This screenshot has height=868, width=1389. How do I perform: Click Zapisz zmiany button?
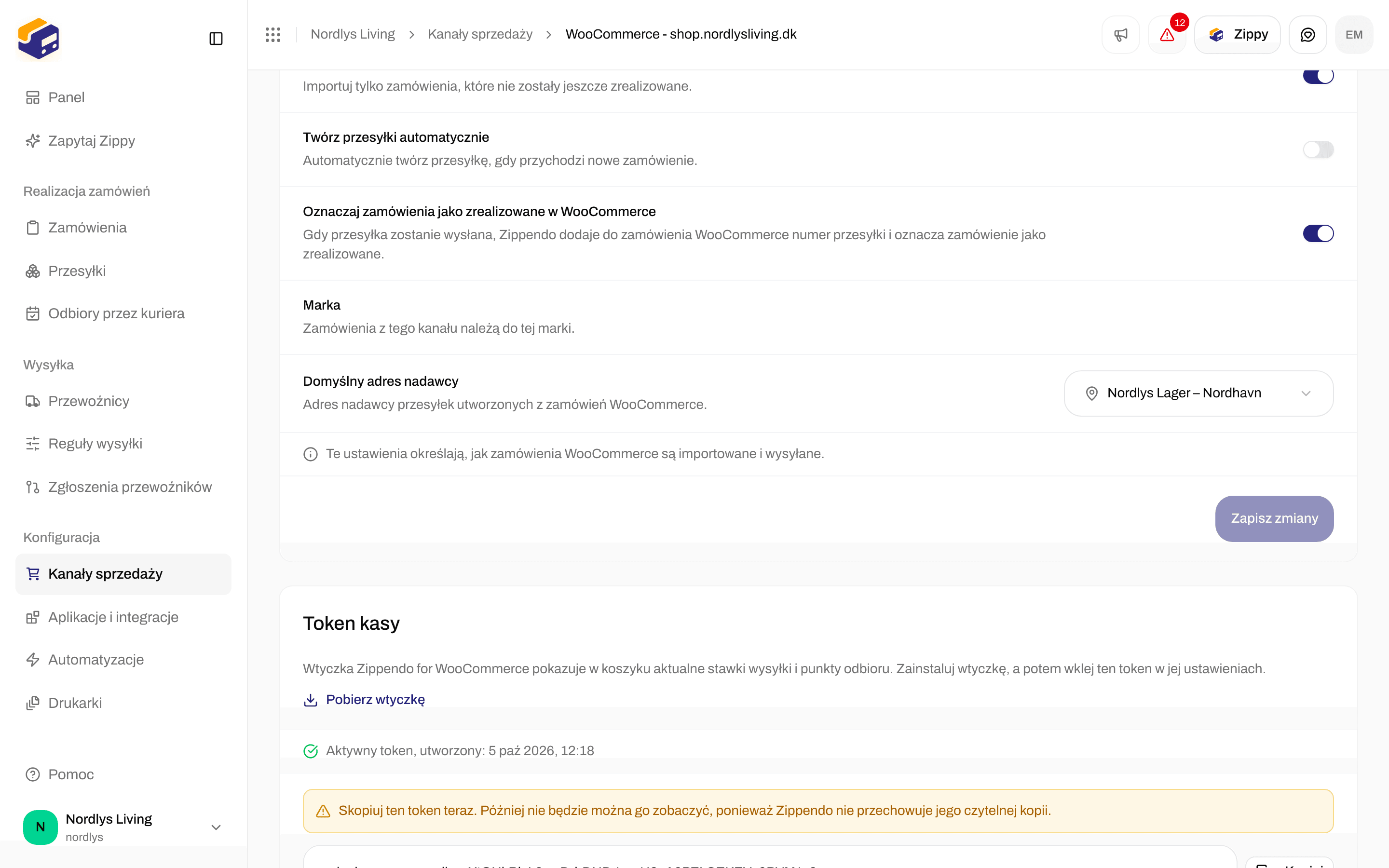(x=1274, y=518)
